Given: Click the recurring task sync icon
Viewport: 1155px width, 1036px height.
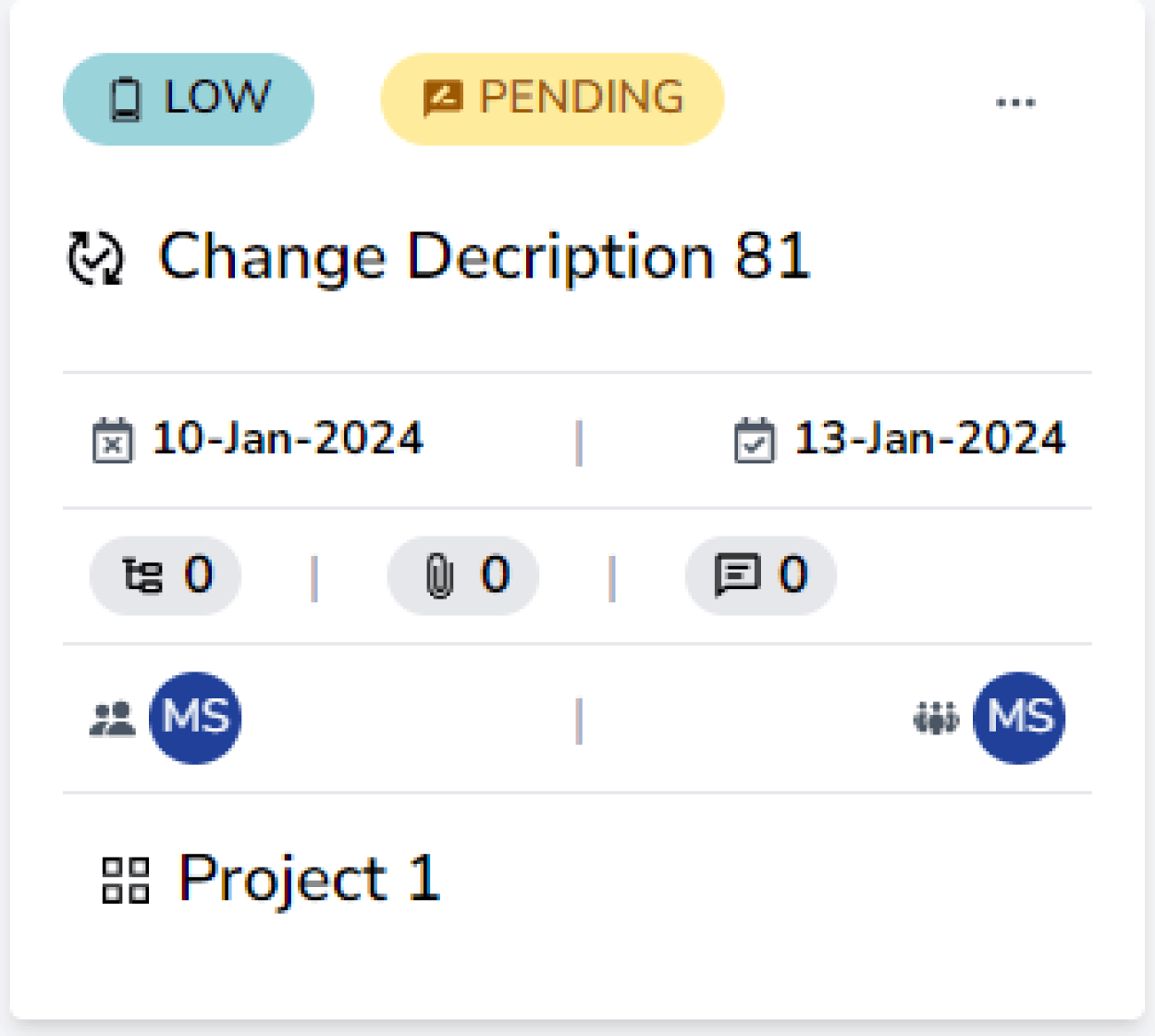Looking at the screenshot, I should coord(94,256).
